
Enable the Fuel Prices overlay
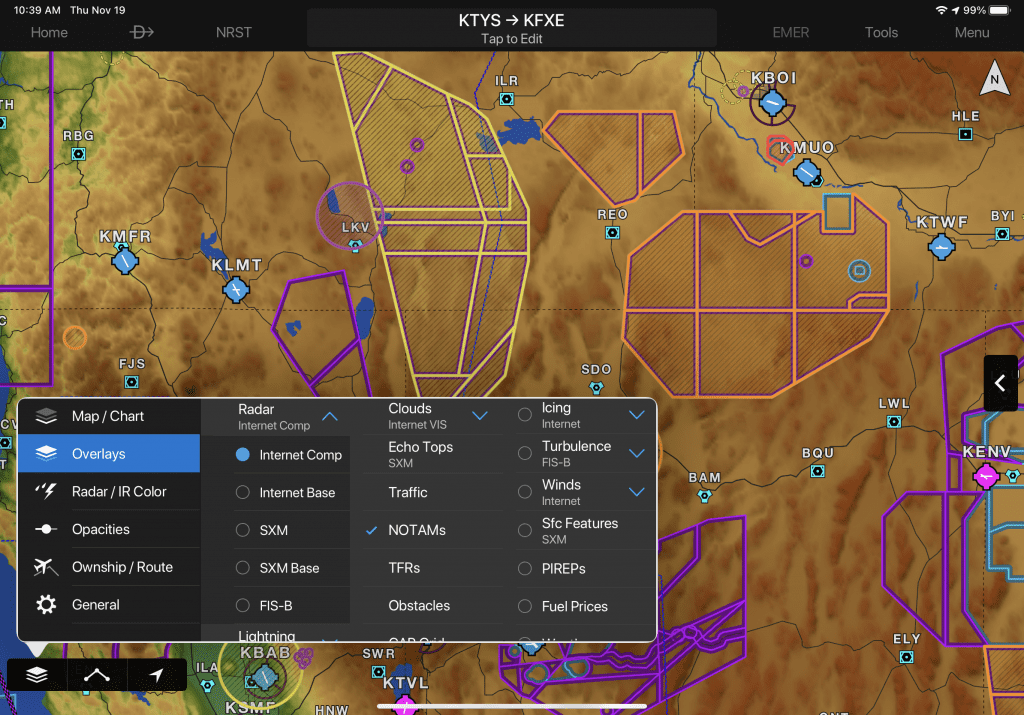click(x=524, y=607)
